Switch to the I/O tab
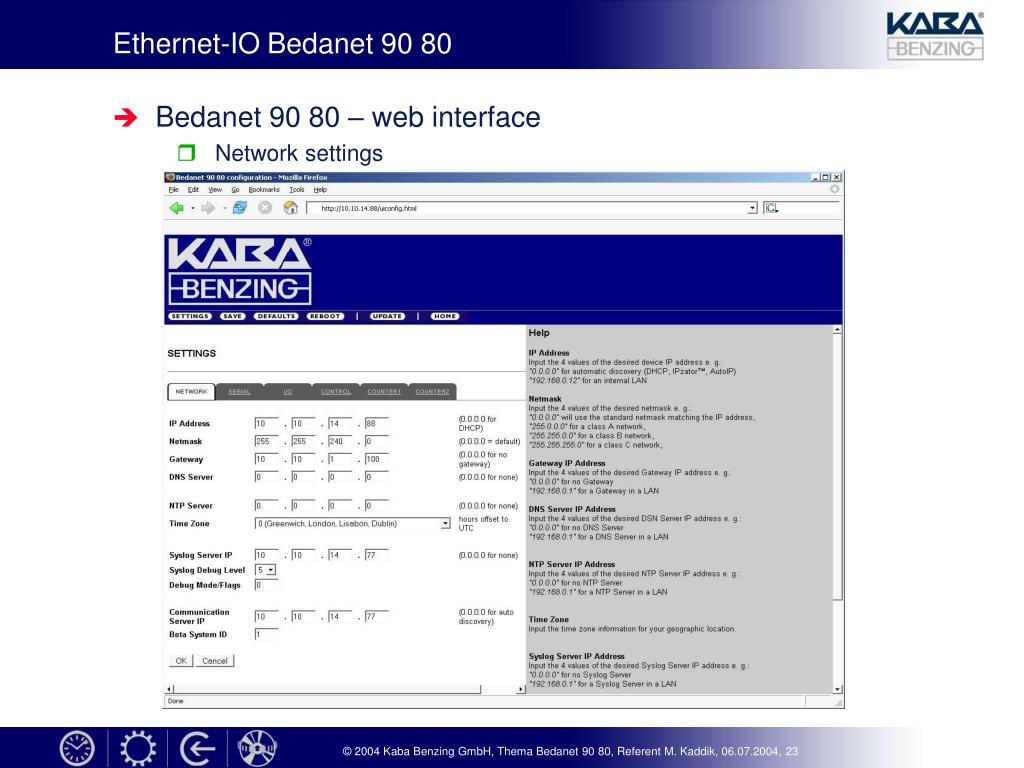The height and width of the screenshot is (768, 1024). coord(287,391)
